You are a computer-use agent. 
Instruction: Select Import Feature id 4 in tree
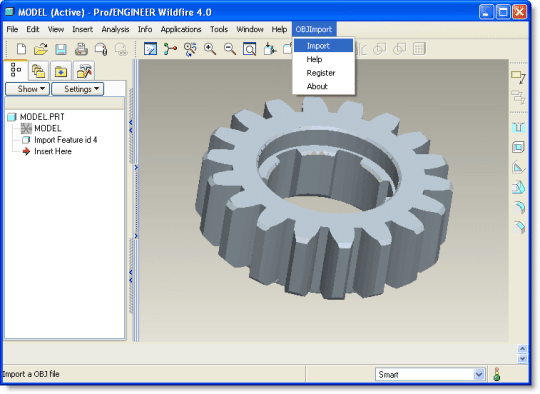click(x=60, y=140)
